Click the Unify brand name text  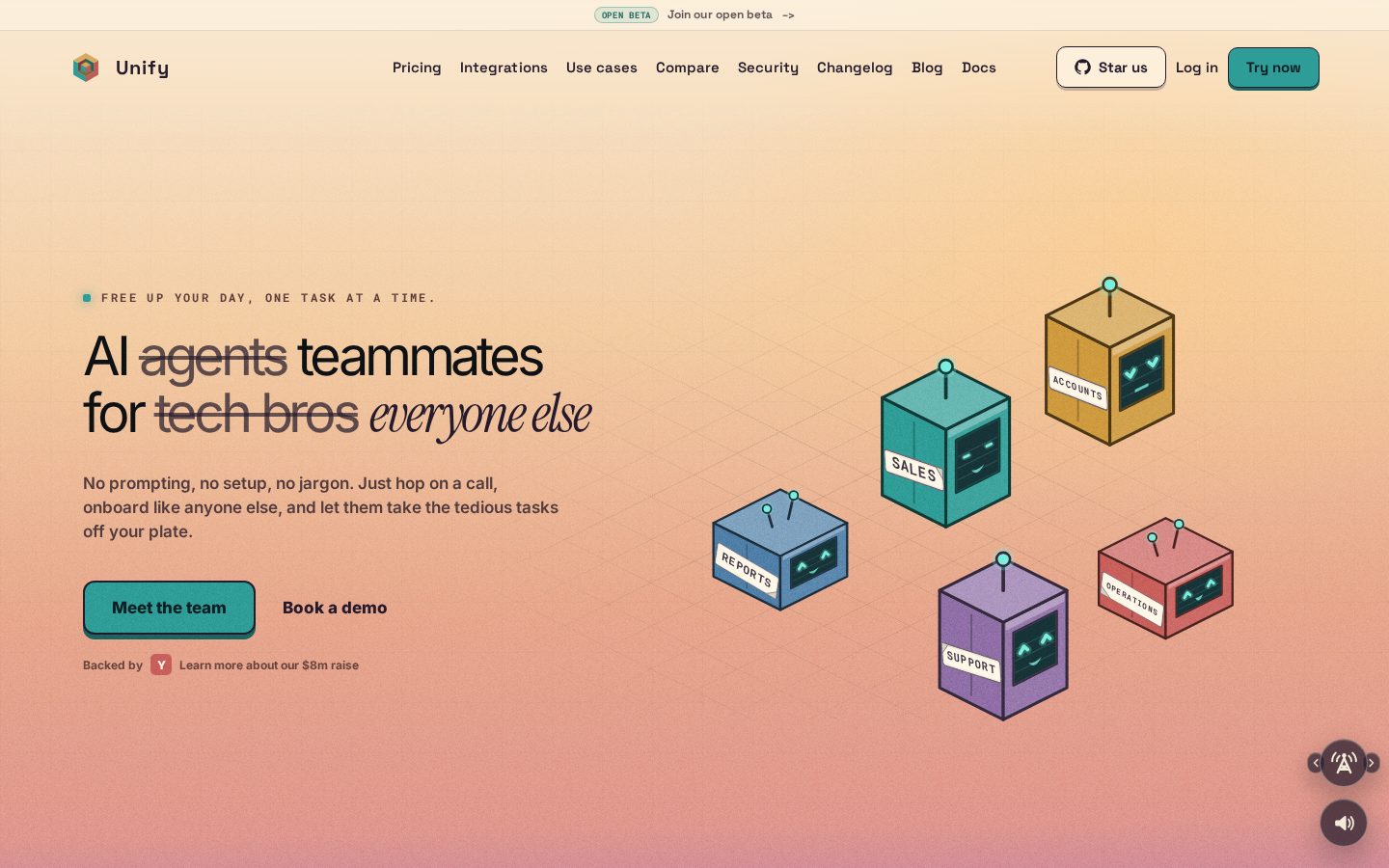point(142,68)
